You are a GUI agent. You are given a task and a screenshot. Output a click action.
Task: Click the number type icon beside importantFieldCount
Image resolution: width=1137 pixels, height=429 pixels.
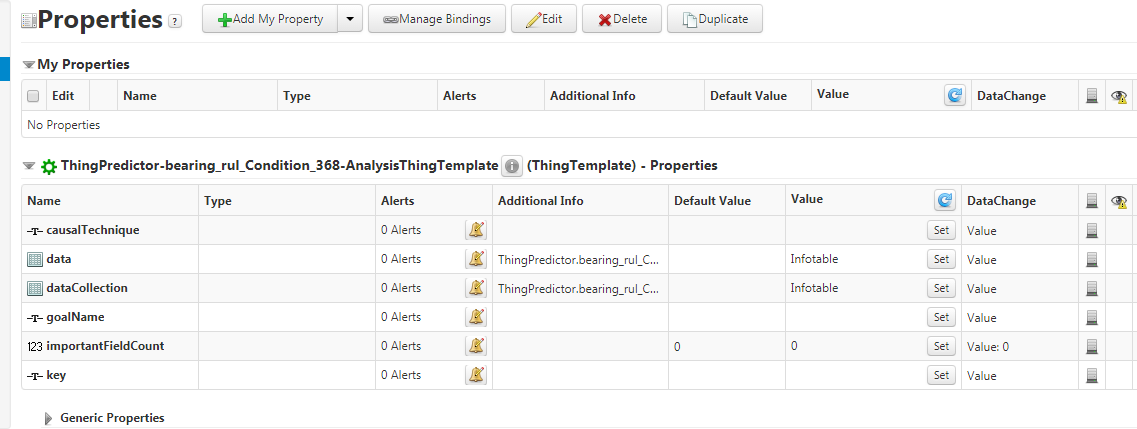point(35,346)
